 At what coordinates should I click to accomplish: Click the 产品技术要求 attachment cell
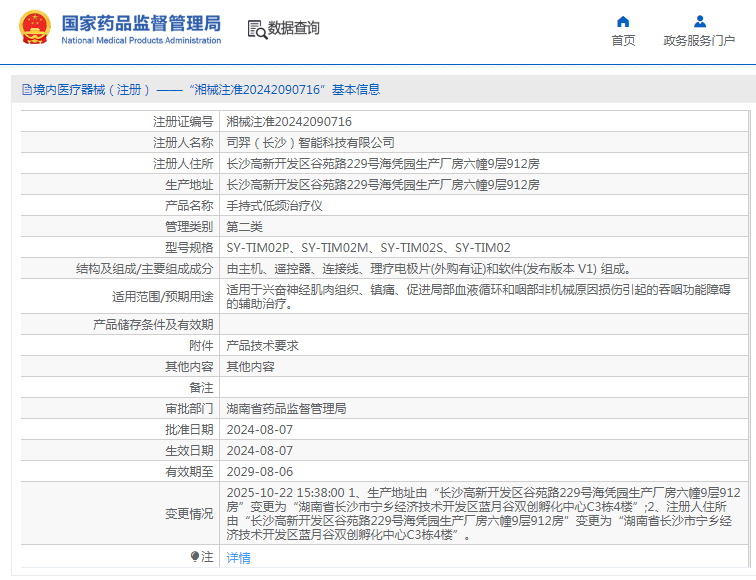262,345
